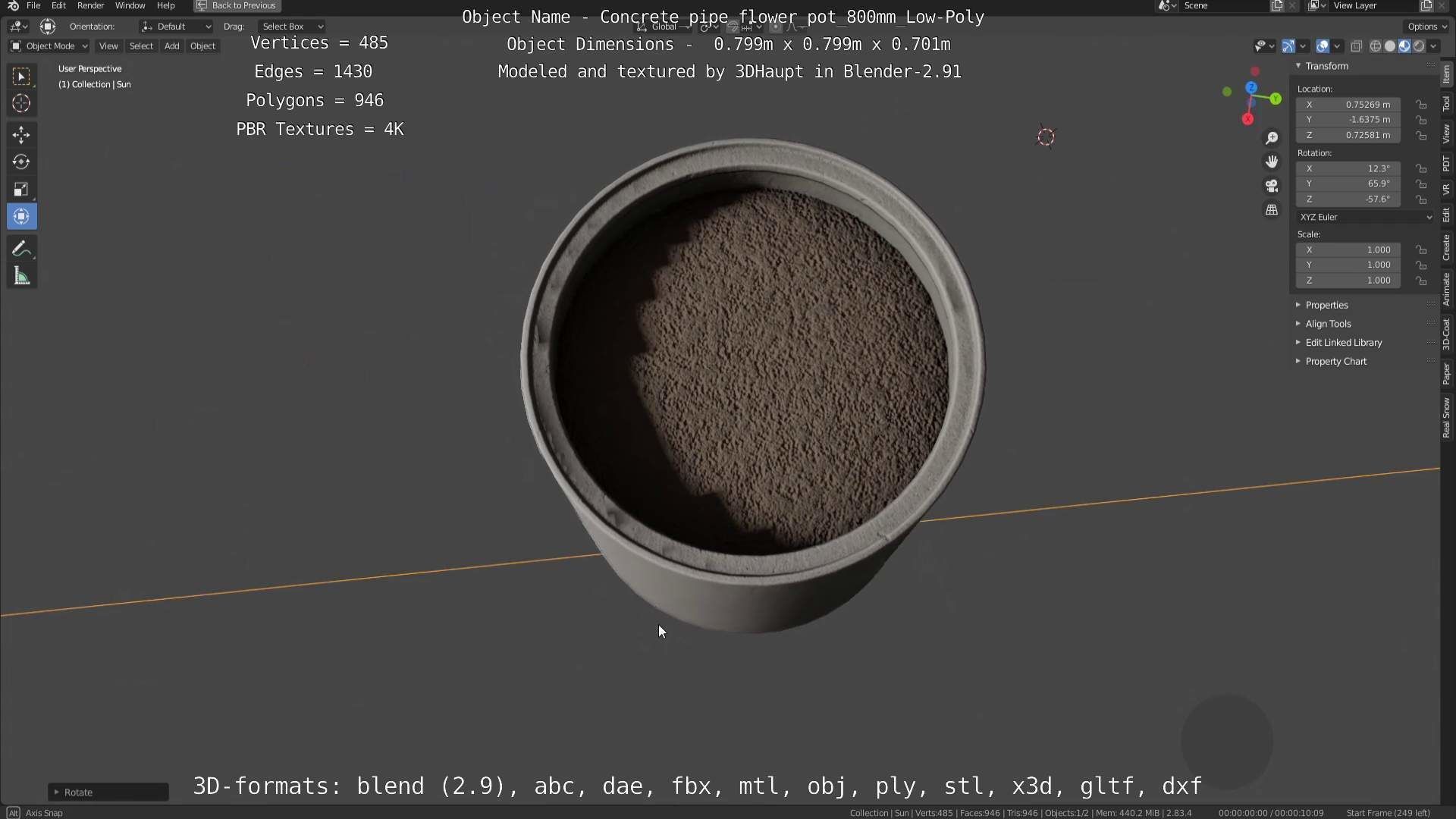
Task: Select solid viewport shading
Action: pos(1389,46)
